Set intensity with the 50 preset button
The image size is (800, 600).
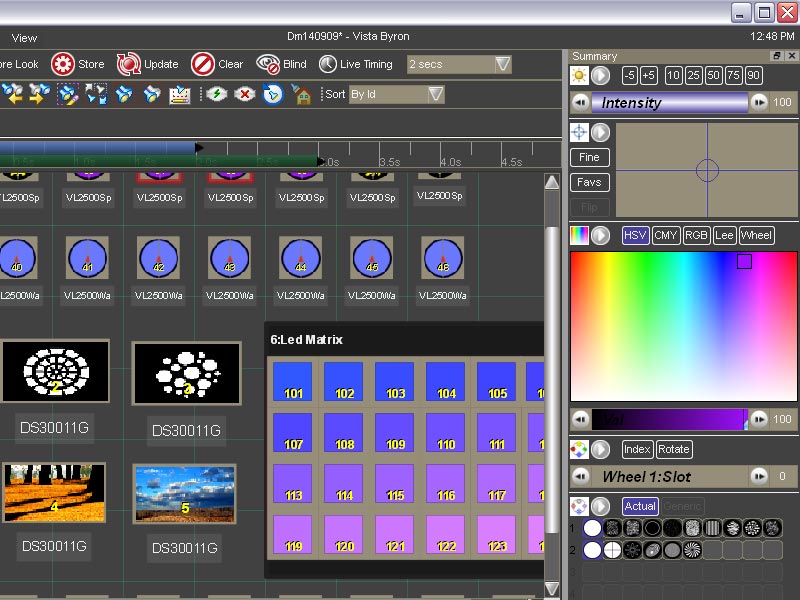pyautogui.click(x=714, y=76)
